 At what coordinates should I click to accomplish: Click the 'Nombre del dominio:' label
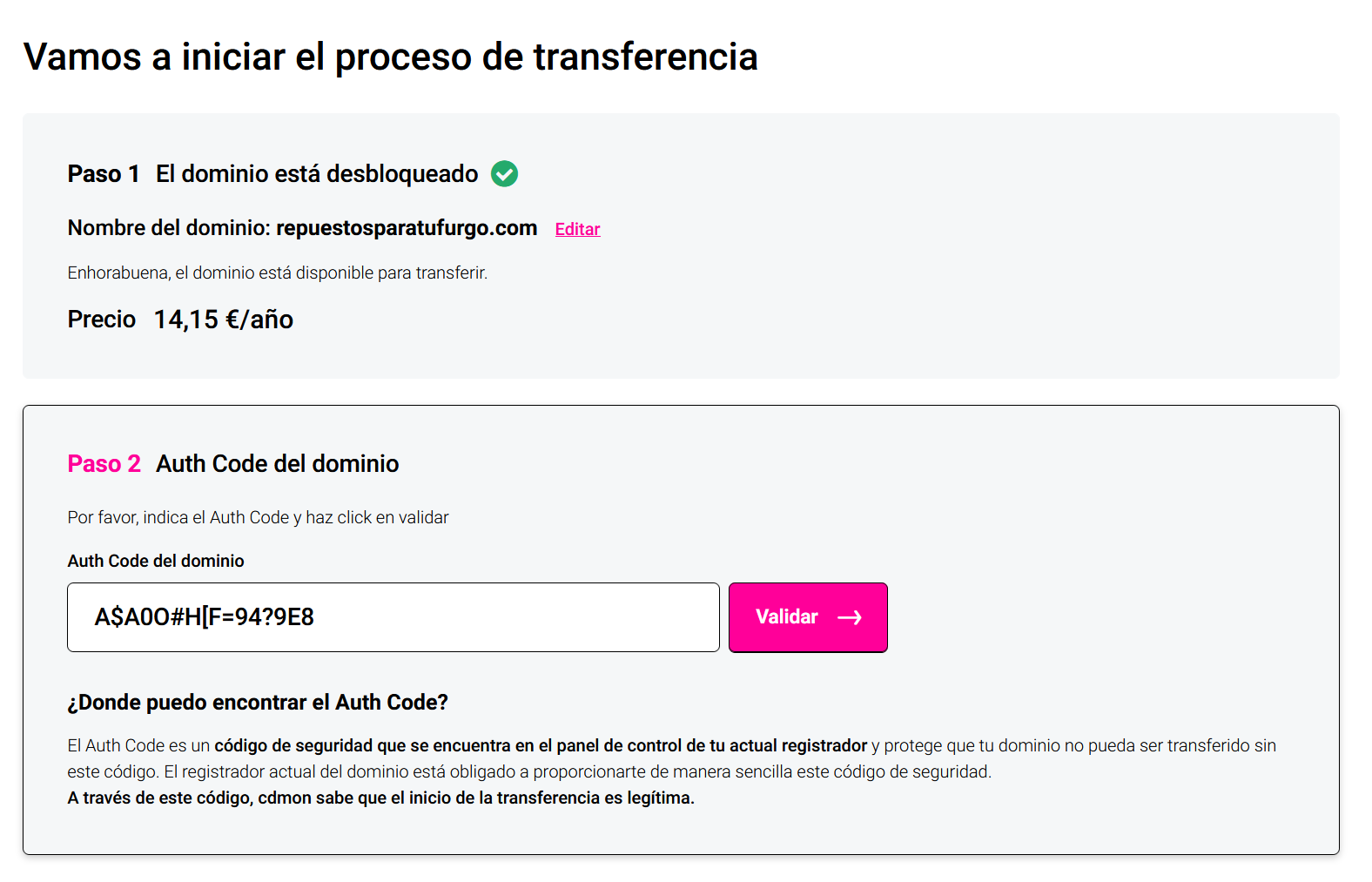tap(169, 228)
